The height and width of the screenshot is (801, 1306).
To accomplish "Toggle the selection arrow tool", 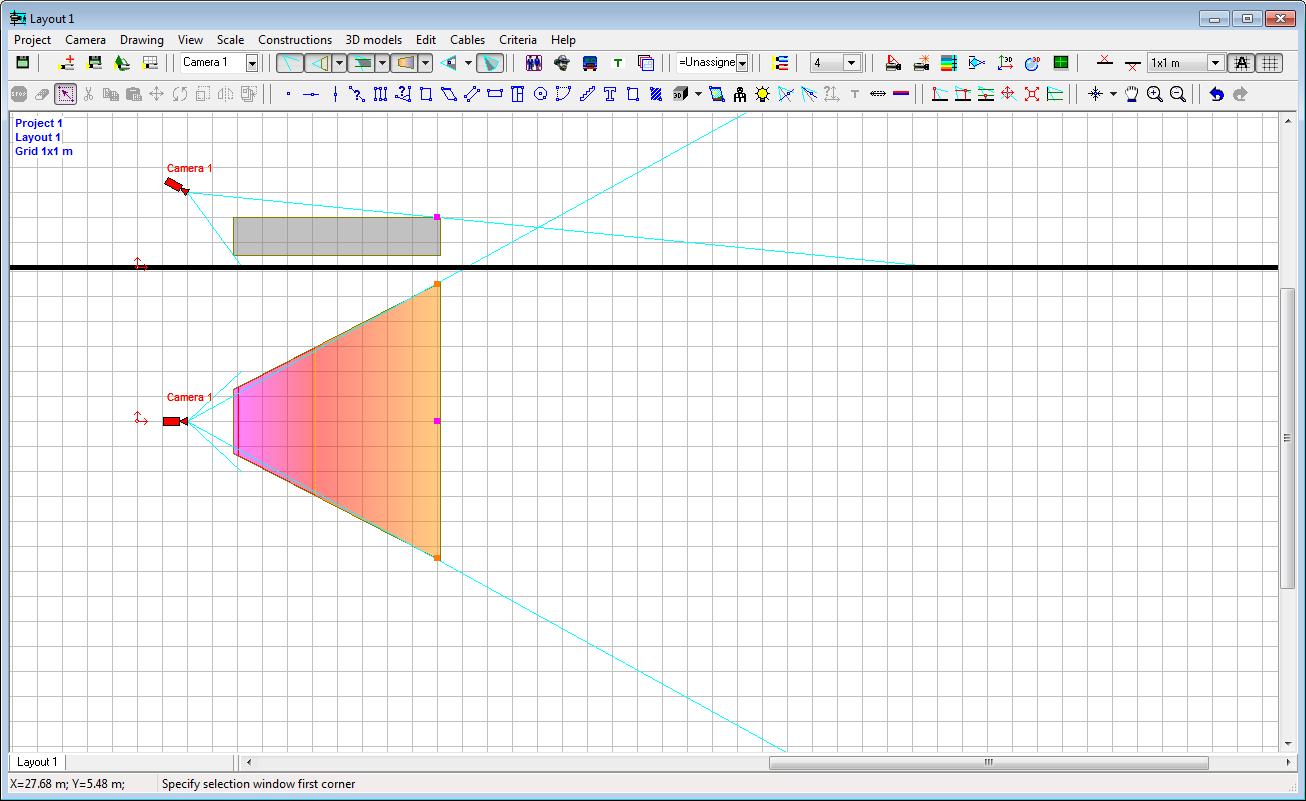I will (x=64, y=94).
